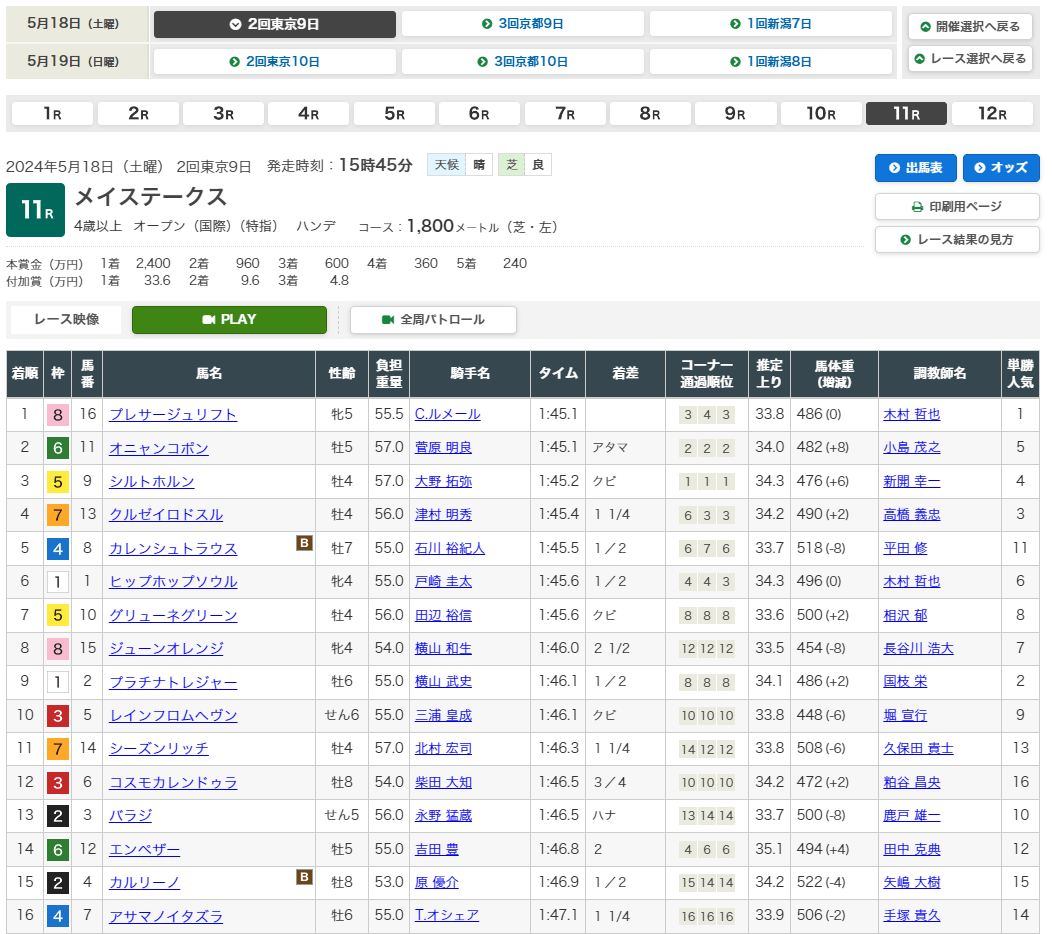Switch to race 12R tab
1052x934 pixels.
coord(992,114)
